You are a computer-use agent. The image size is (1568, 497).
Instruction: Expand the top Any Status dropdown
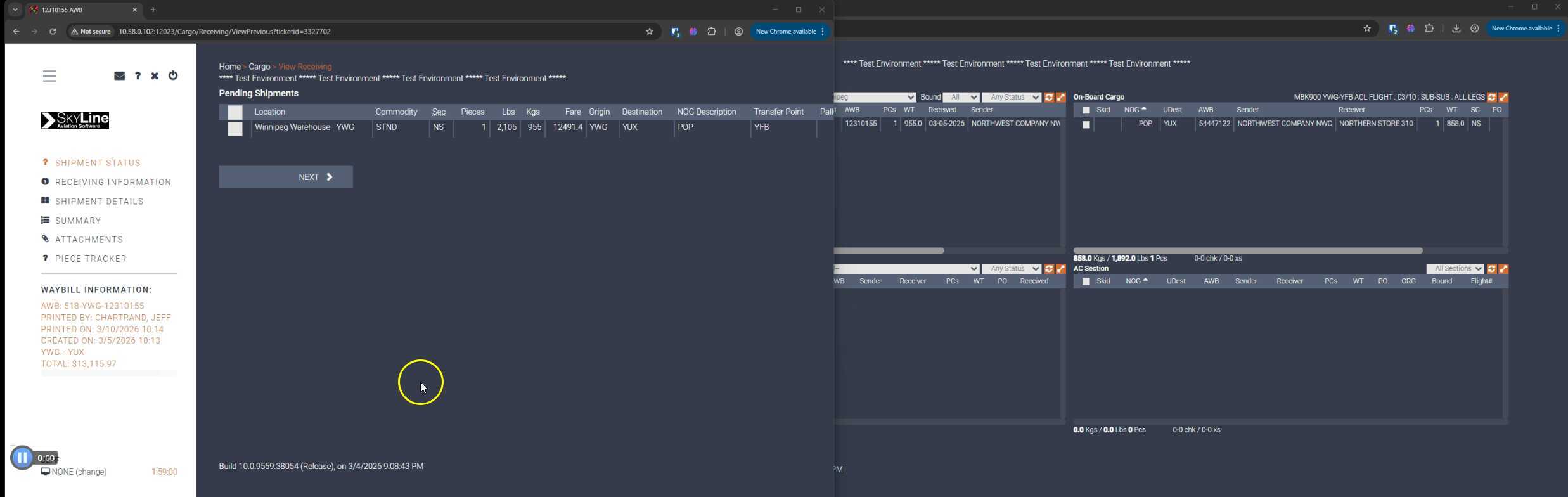click(x=1011, y=97)
